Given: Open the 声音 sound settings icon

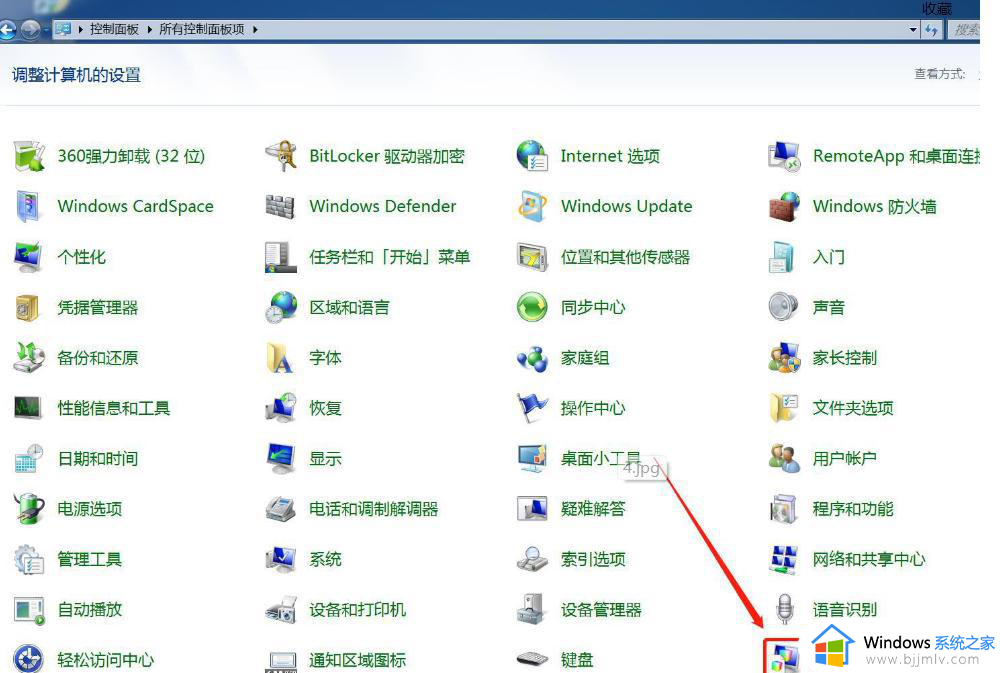Looking at the screenshot, I should pyautogui.click(x=784, y=307).
